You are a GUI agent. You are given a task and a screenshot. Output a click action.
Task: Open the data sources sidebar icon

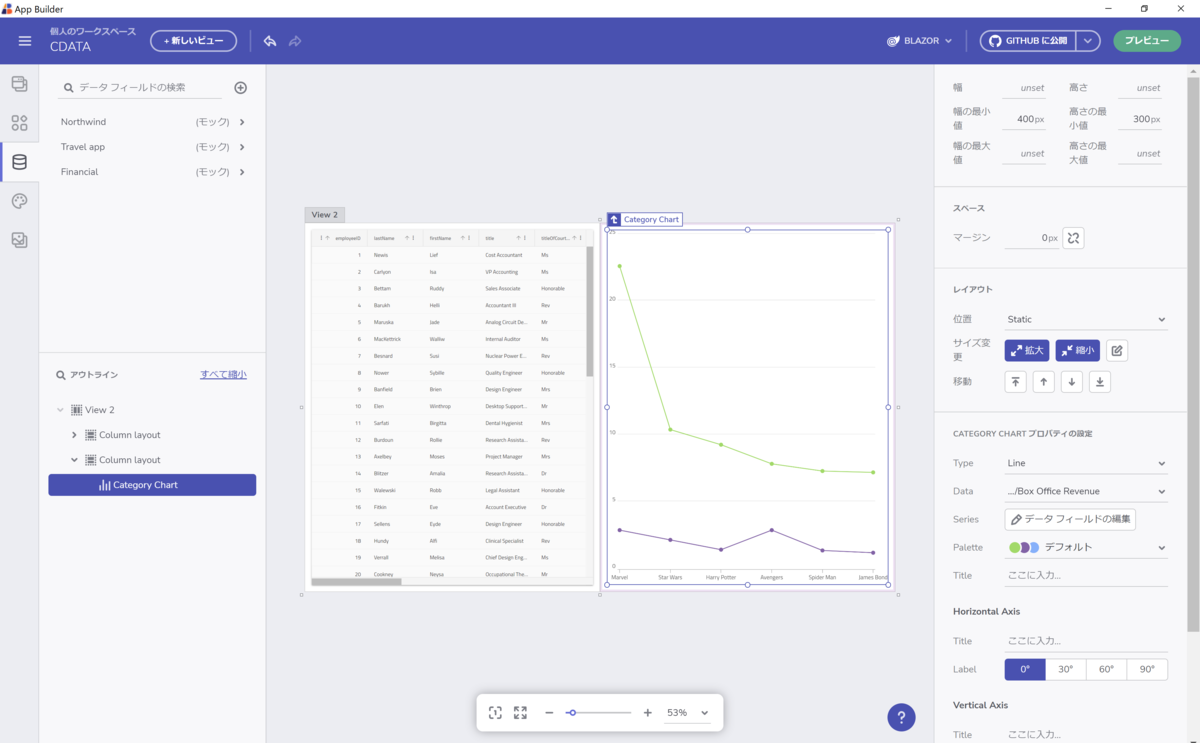click(19, 162)
